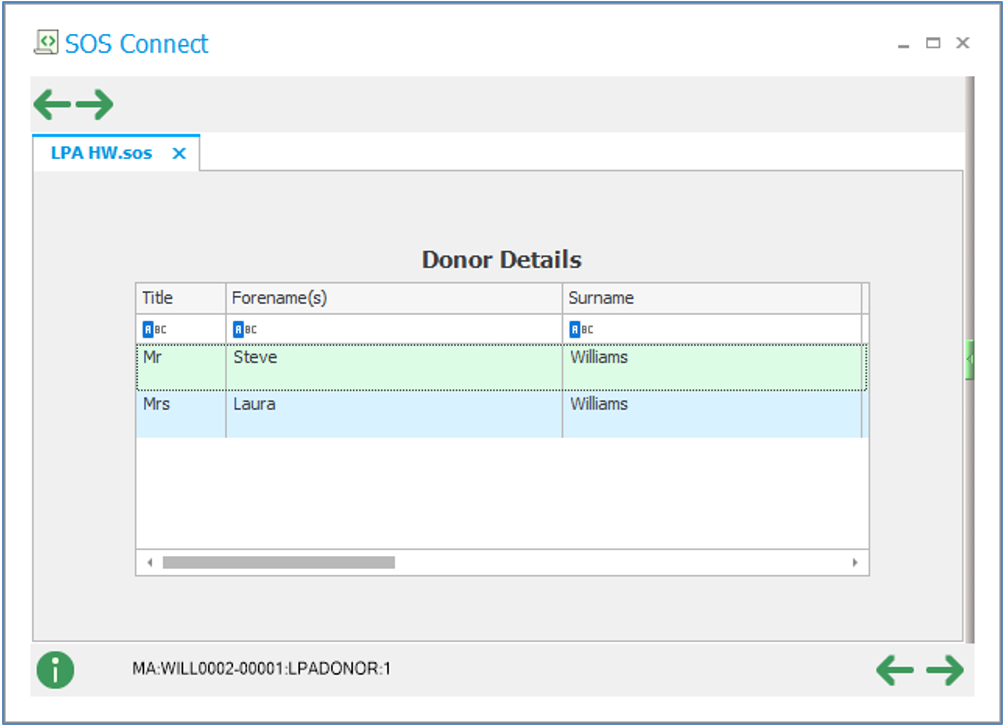Click the bottom-right green back arrow

point(894,670)
